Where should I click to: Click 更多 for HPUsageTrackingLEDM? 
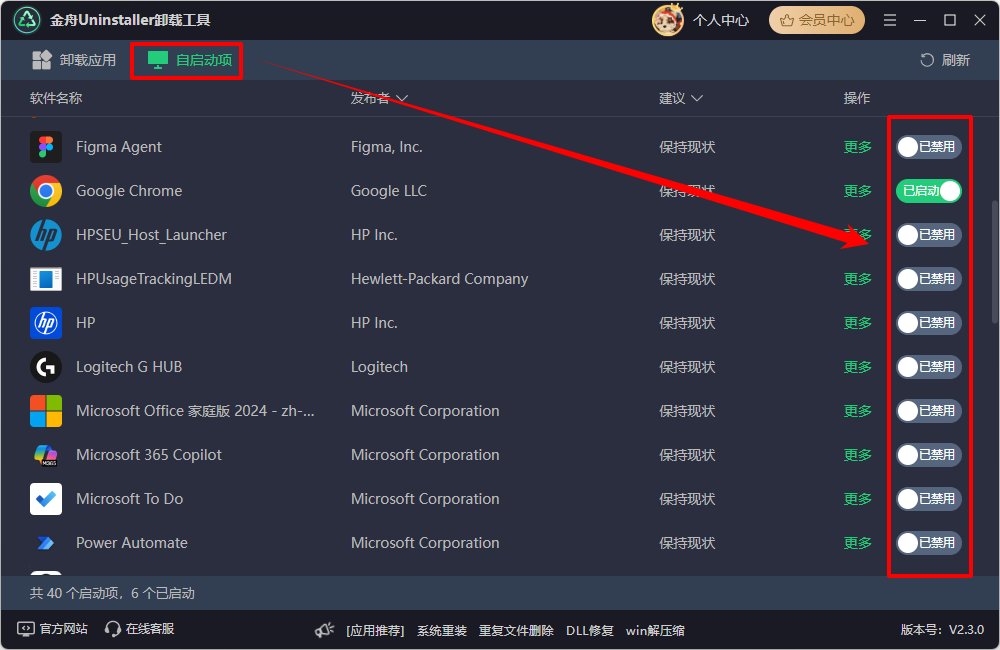pyautogui.click(x=857, y=279)
